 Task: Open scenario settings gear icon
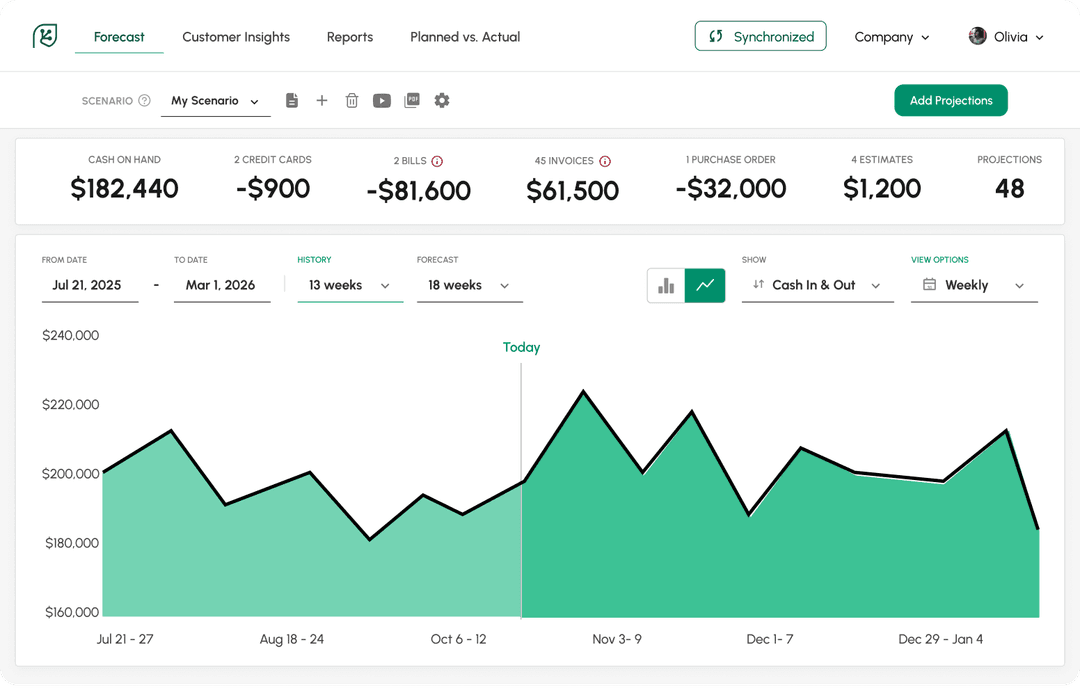[442, 101]
